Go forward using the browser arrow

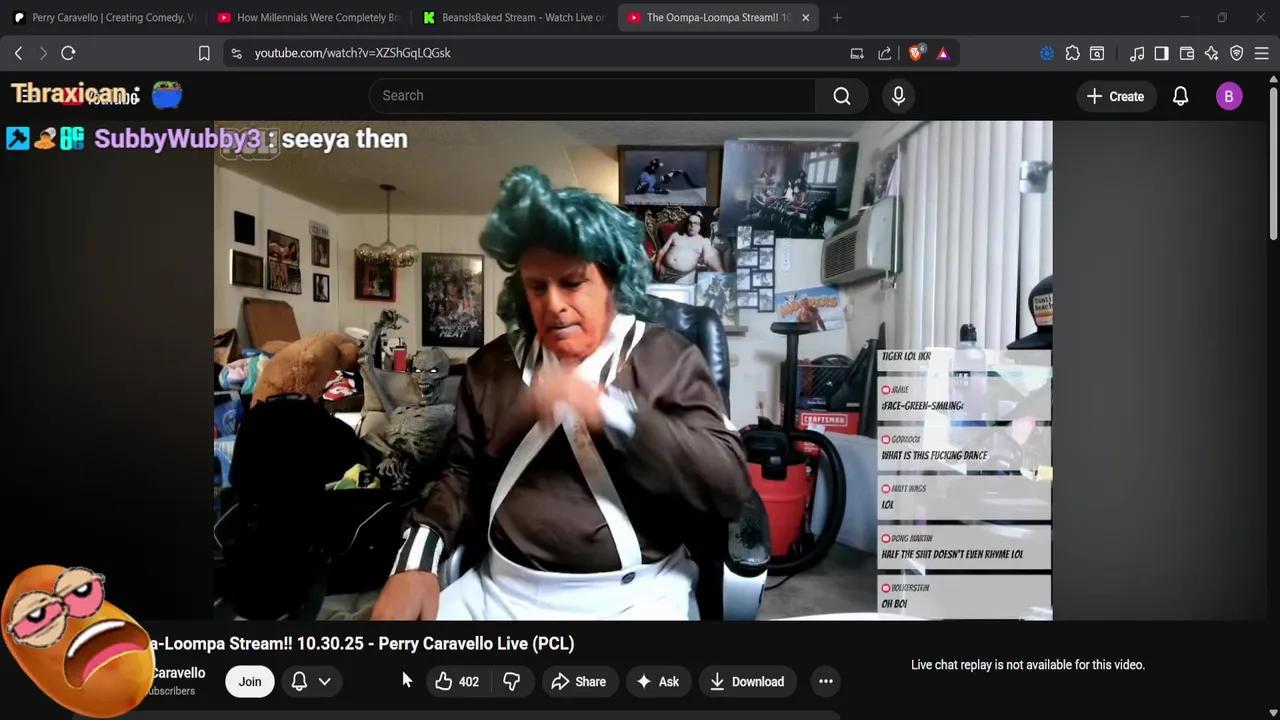click(43, 53)
